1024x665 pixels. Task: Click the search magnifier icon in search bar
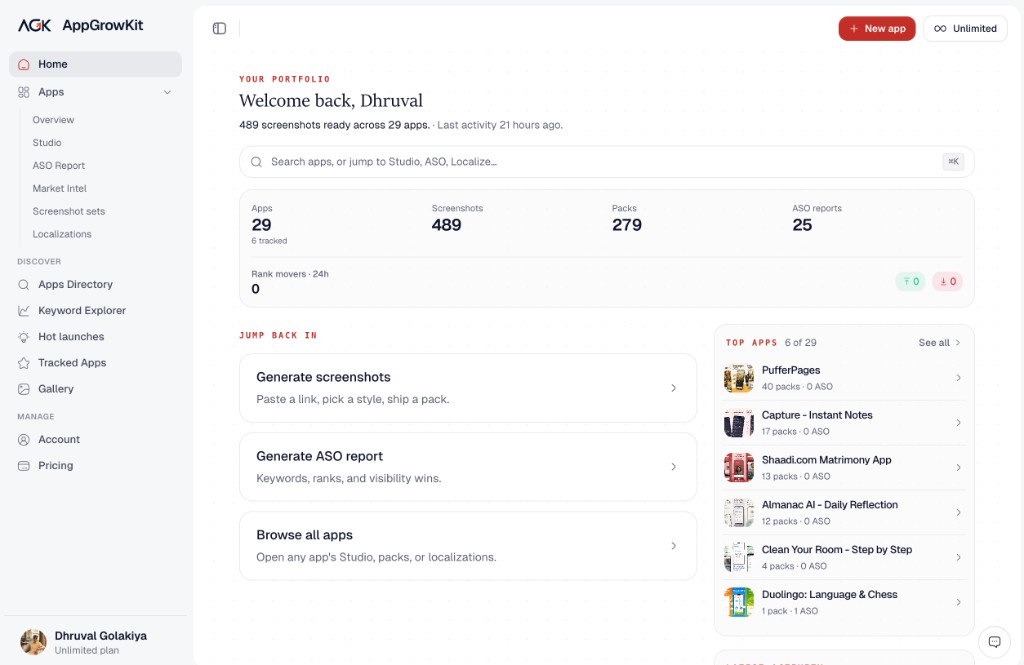[257, 161]
